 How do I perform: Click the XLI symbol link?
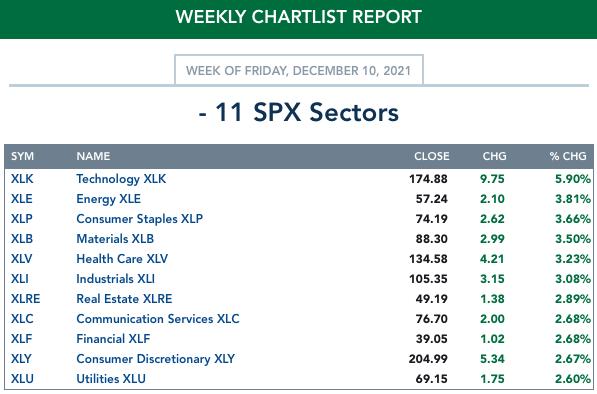tap(20, 279)
